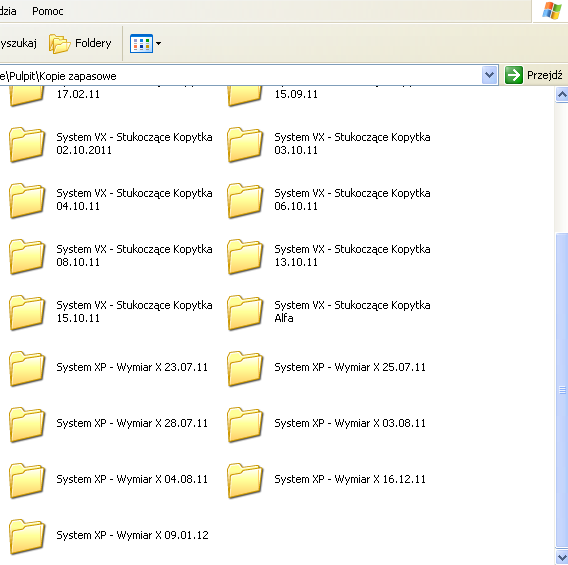The image size is (568, 565).
Task: Expand the Views dropdown arrow
Action: pyautogui.click(x=158, y=43)
